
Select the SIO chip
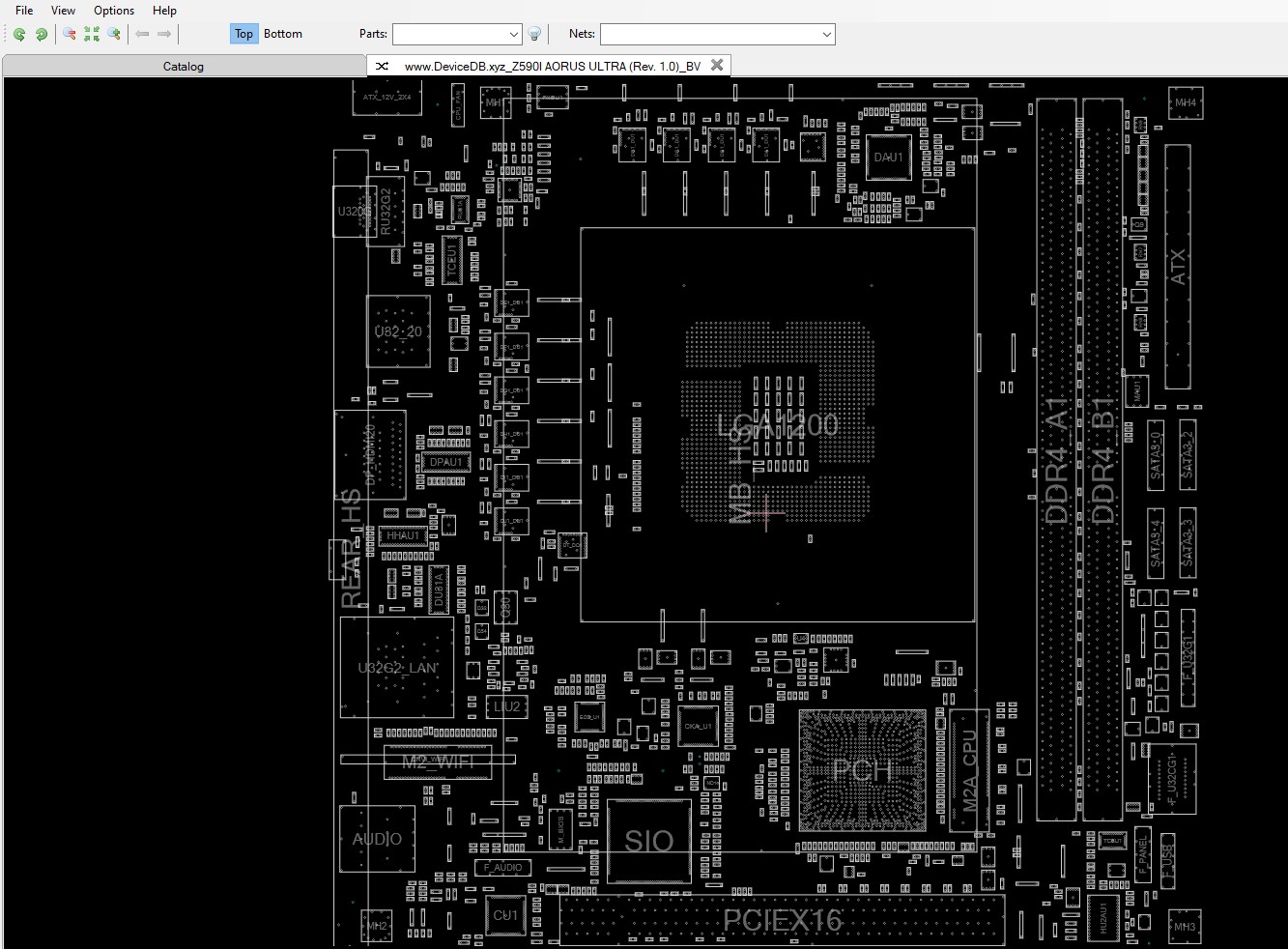click(648, 841)
